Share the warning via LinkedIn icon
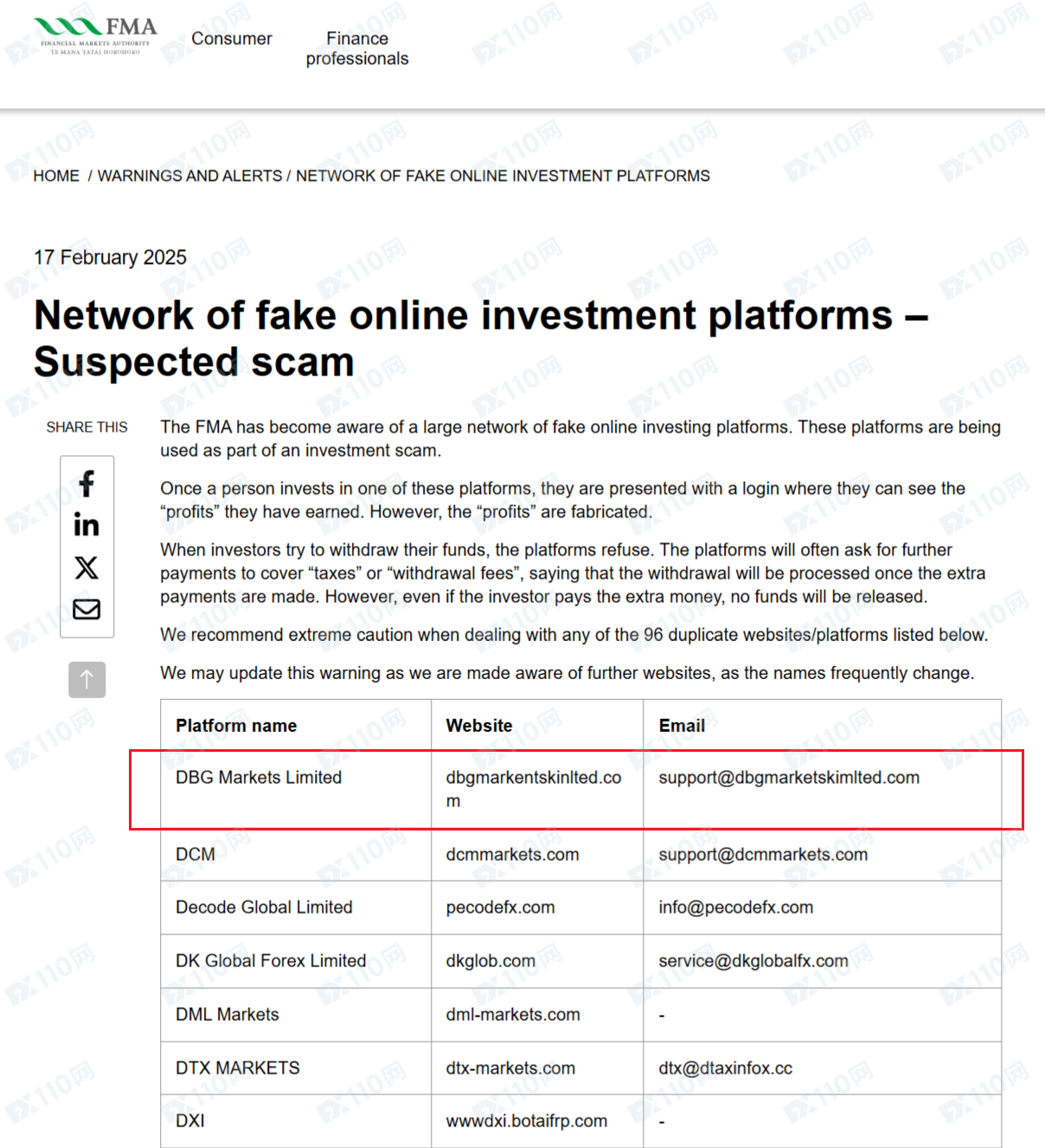The image size is (1045, 1148). [87, 525]
